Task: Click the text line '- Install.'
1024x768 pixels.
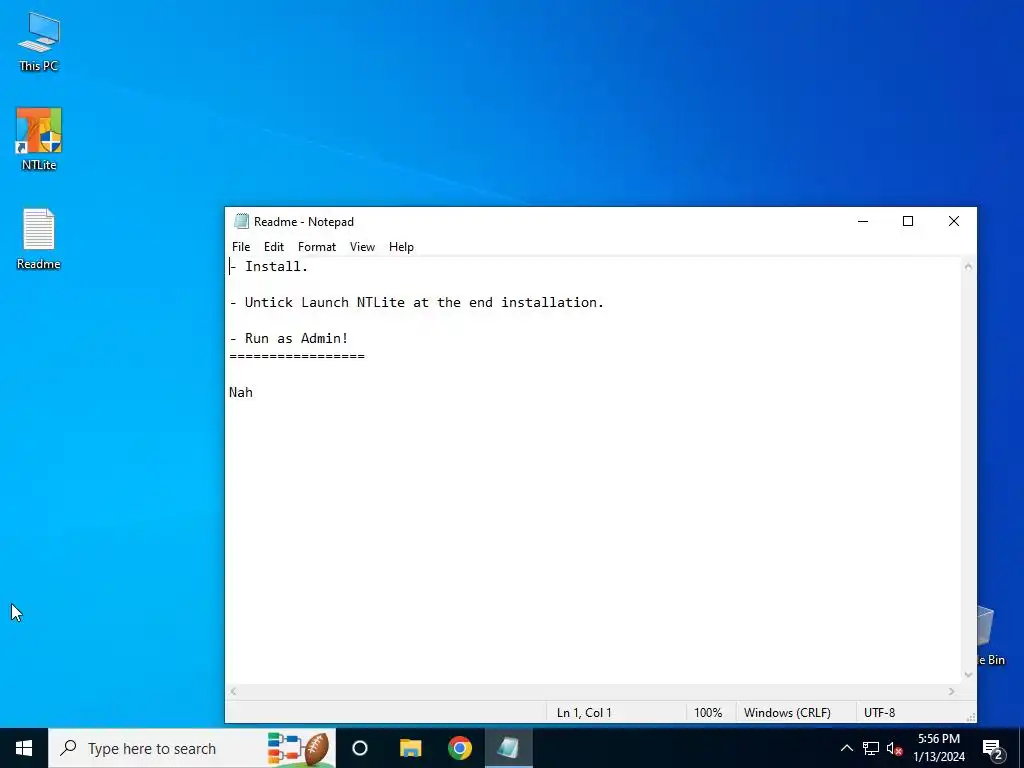Action: pyautogui.click(x=268, y=266)
